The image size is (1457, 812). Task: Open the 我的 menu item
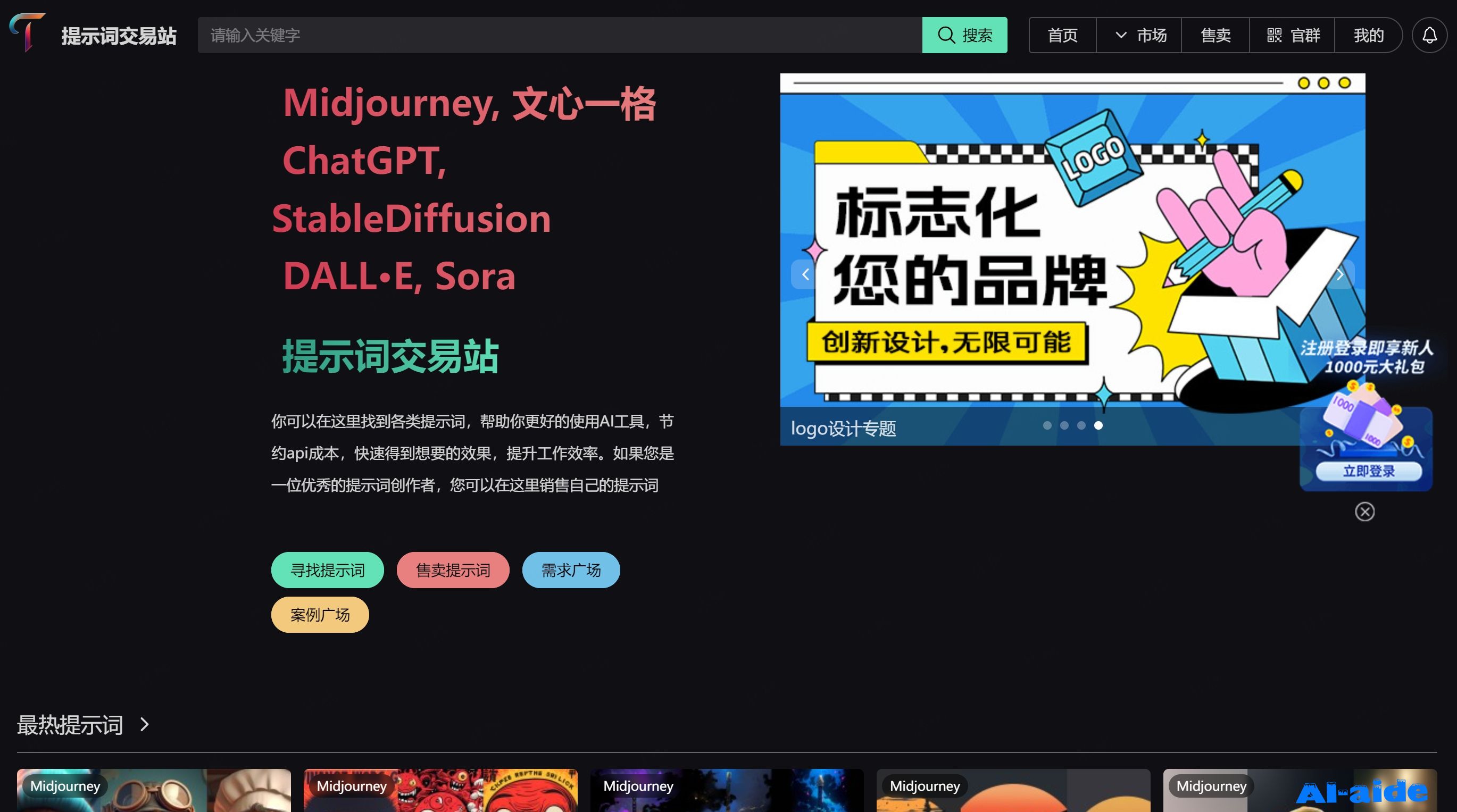pos(1368,35)
